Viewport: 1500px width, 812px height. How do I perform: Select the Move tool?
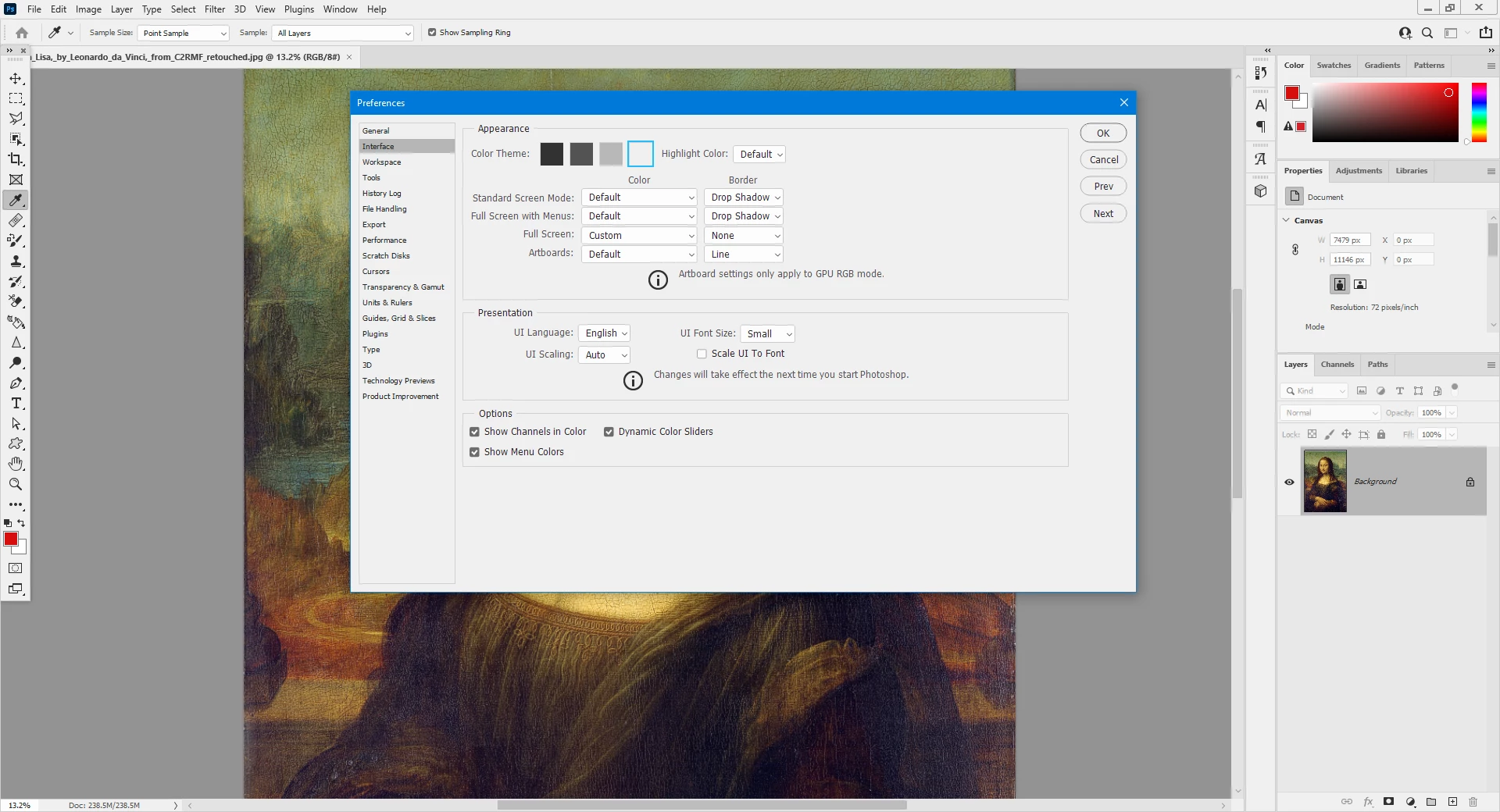pos(16,78)
